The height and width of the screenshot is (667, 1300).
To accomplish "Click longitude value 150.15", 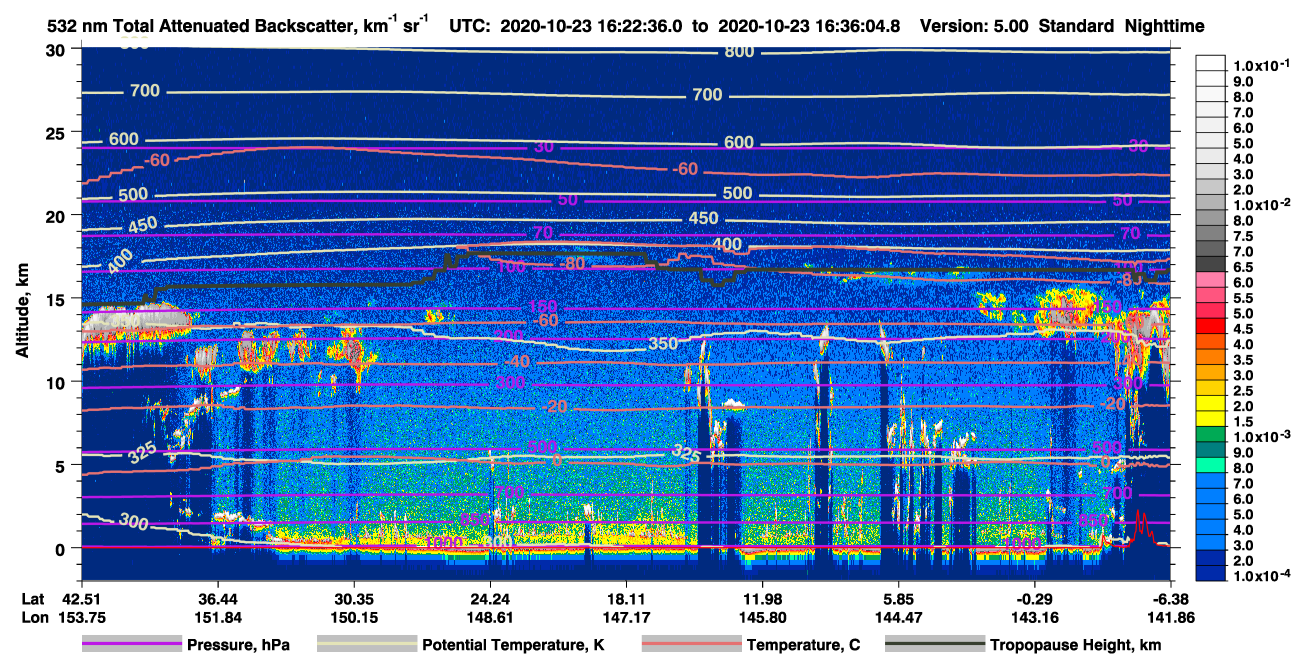I will point(353,617).
